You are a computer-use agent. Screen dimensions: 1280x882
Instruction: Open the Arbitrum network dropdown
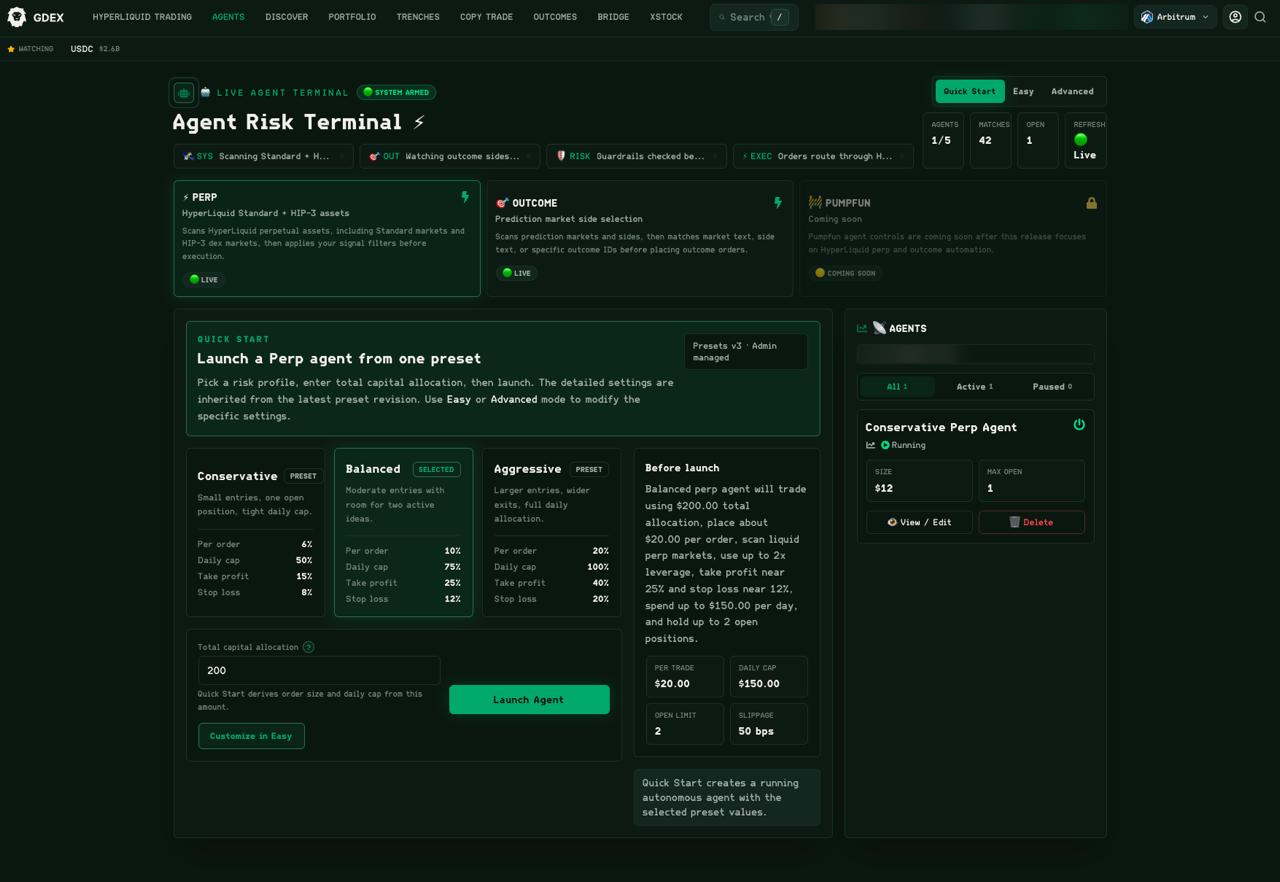[x=1175, y=17]
